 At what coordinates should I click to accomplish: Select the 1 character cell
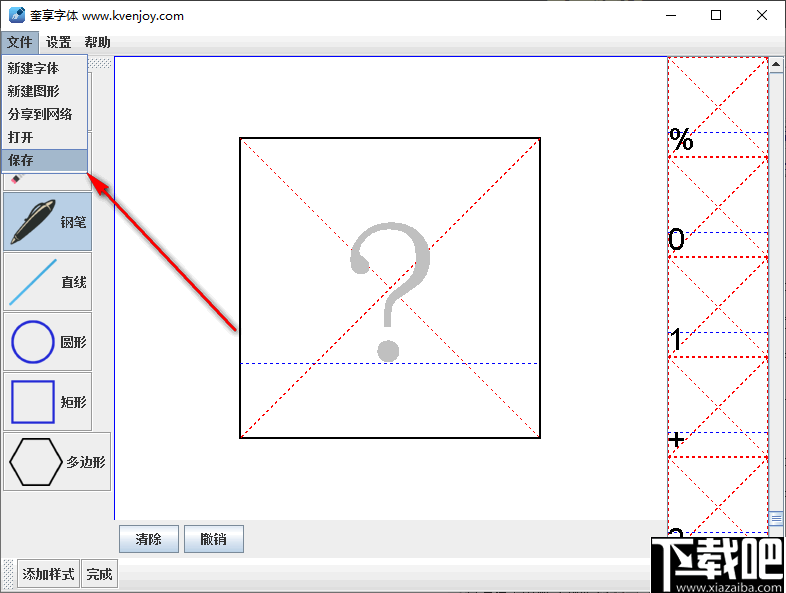(x=718, y=307)
